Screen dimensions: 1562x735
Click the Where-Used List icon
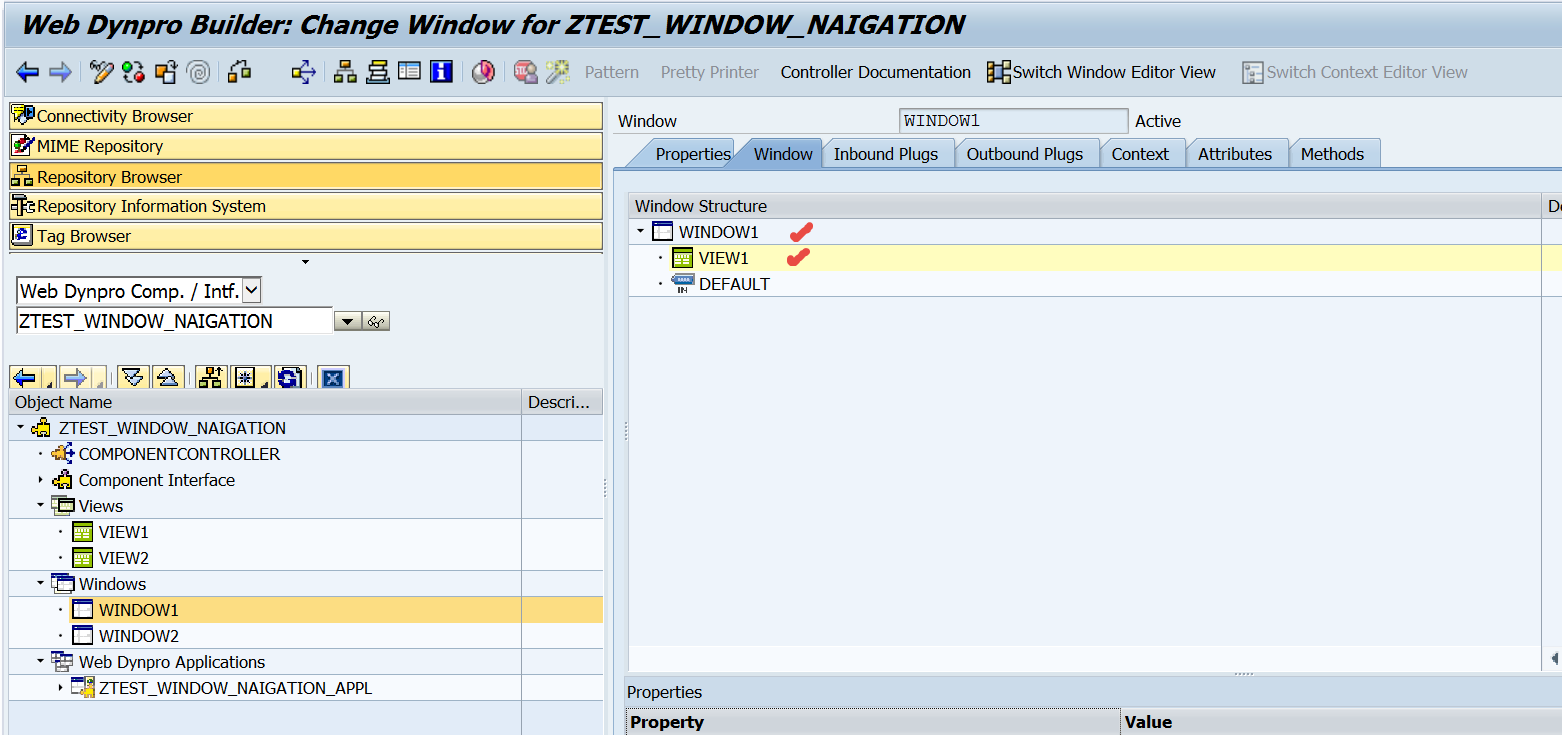click(239, 72)
